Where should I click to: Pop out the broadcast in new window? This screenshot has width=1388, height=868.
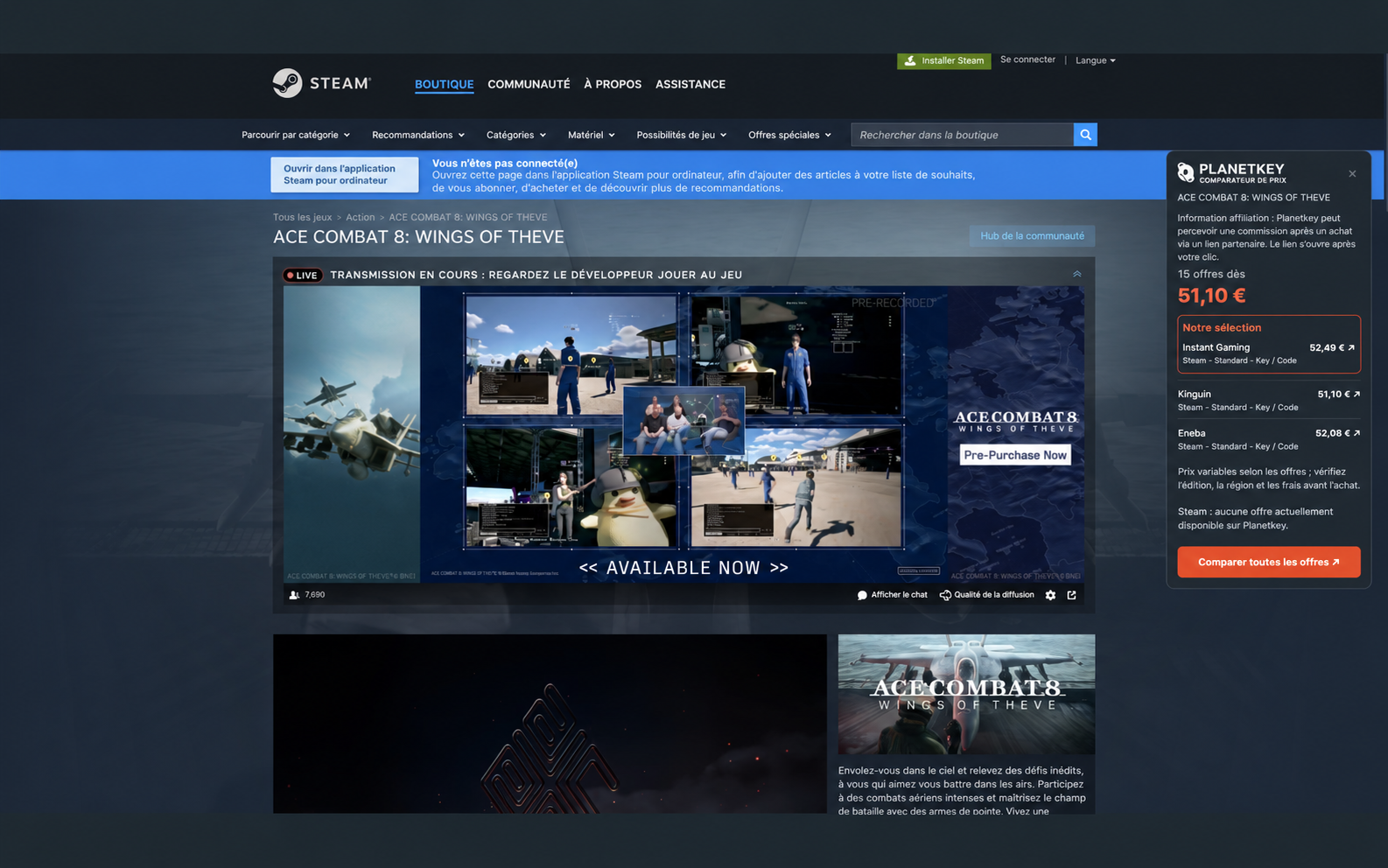pos(1071,595)
